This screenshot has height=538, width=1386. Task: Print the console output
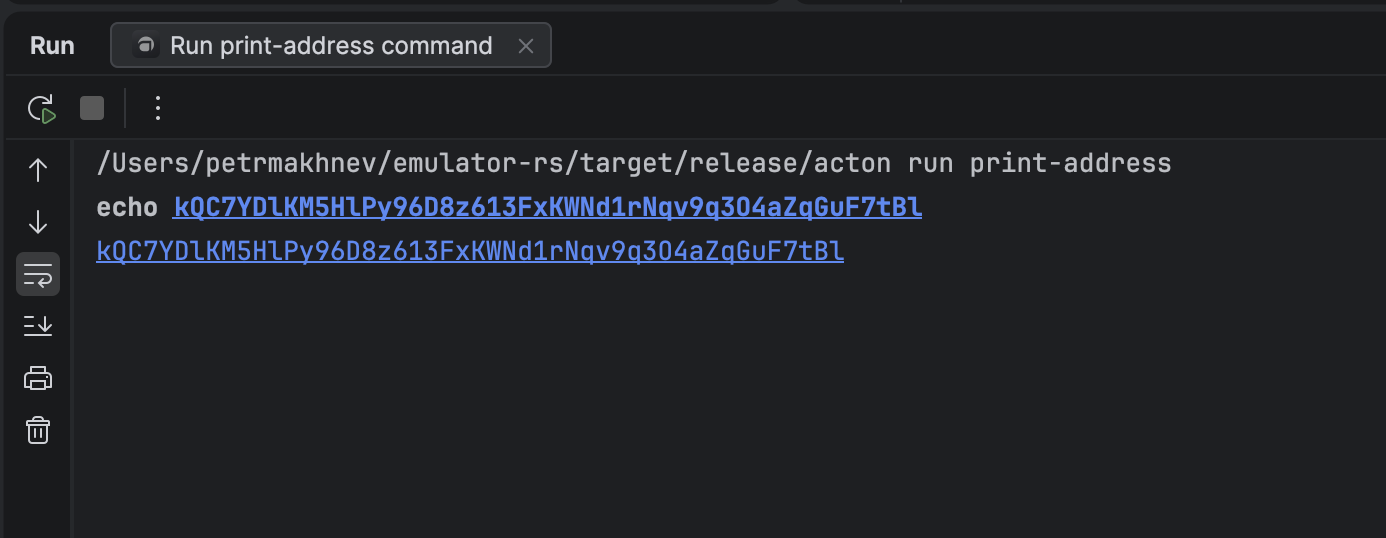click(38, 378)
